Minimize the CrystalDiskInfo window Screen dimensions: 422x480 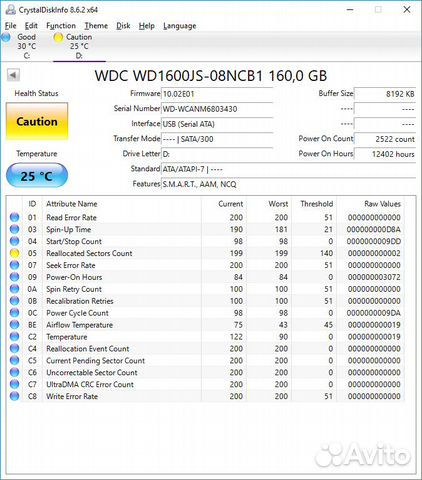pyautogui.click(x=350, y=10)
